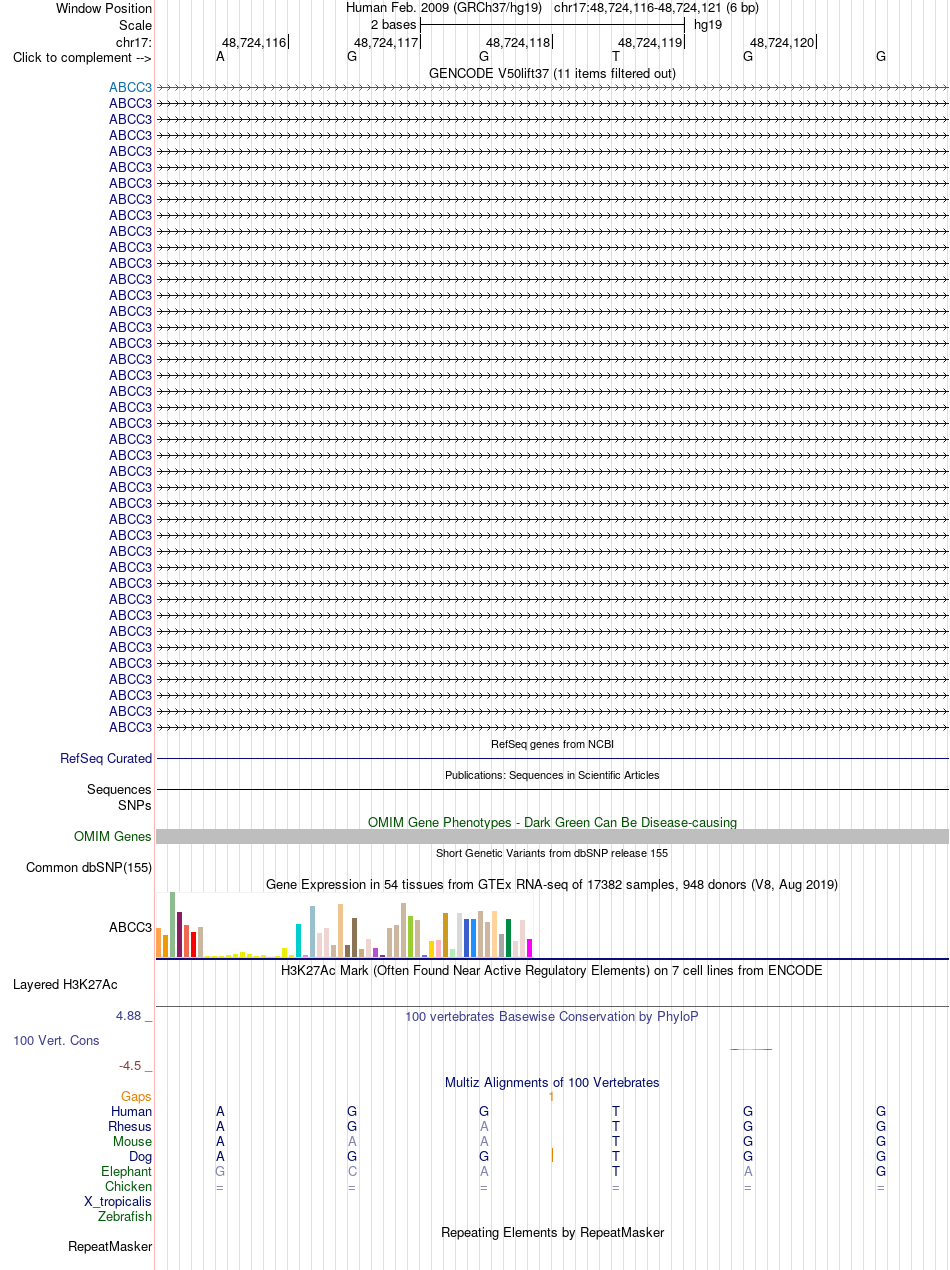Click the Scale label
The height and width of the screenshot is (1270, 950).
[x=135, y=24]
